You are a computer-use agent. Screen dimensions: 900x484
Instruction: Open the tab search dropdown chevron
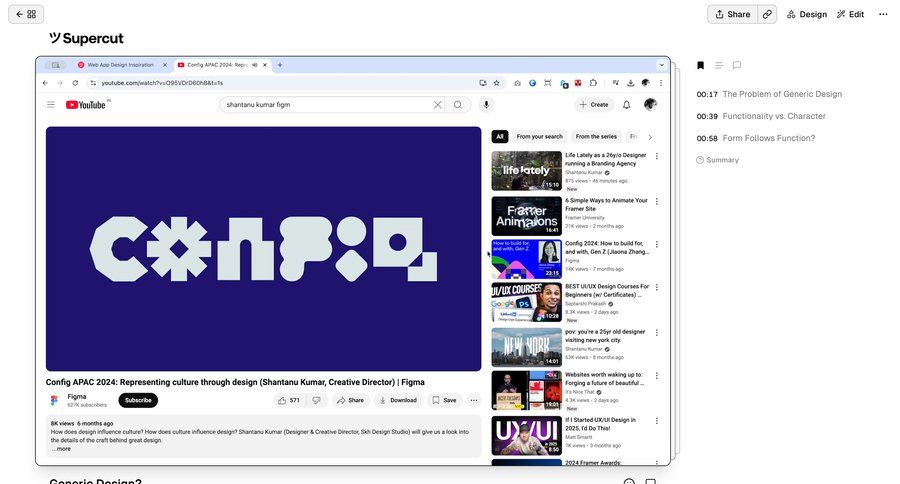[661, 65]
